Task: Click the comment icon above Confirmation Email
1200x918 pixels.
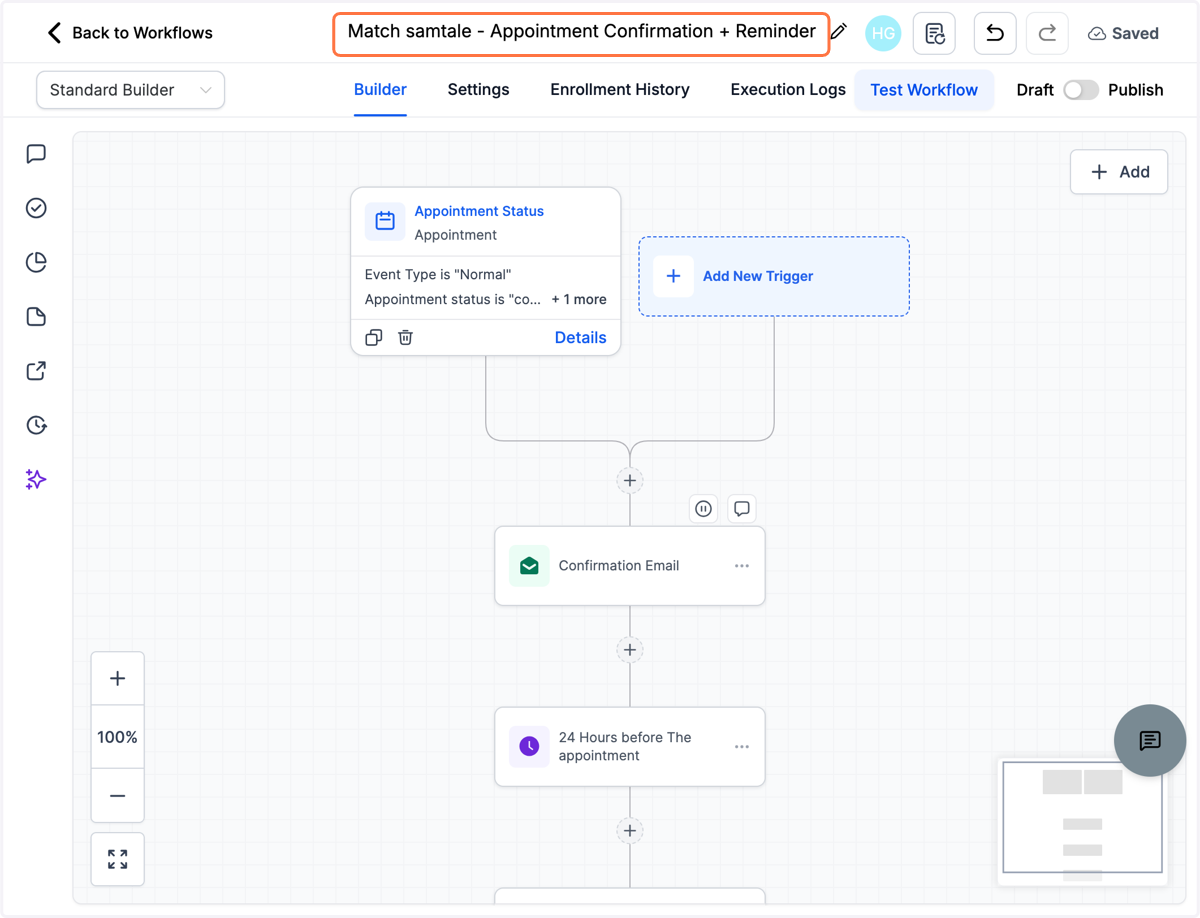Action: (x=742, y=509)
